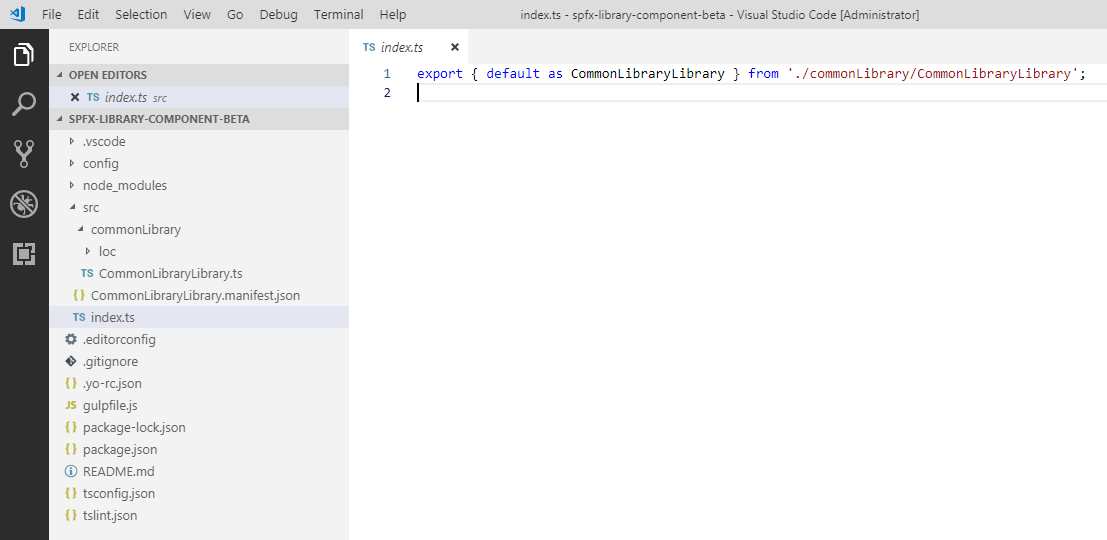Open the Terminal menu
The width and height of the screenshot is (1107, 540).
click(338, 15)
